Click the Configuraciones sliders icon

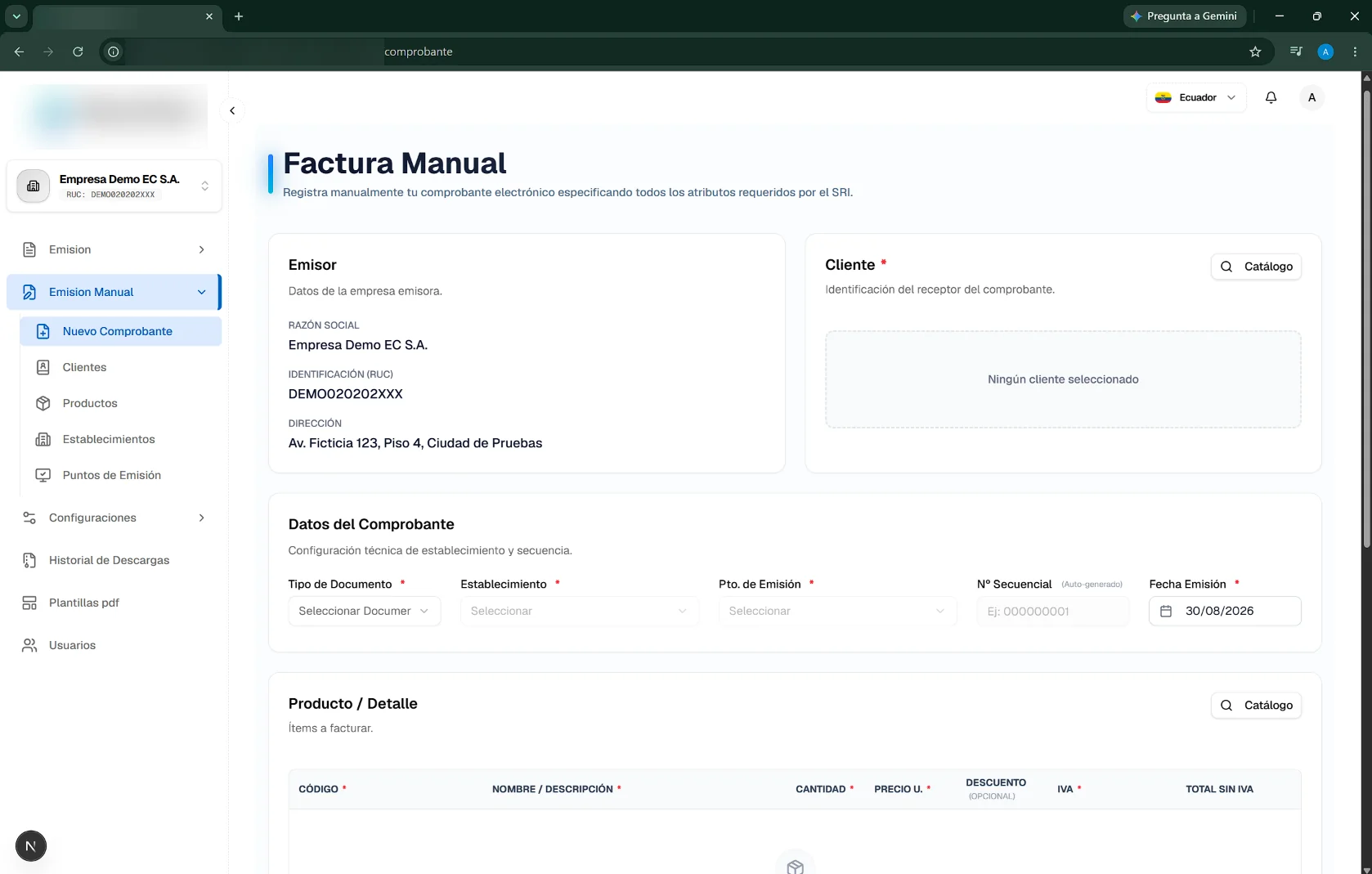point(29,518)
